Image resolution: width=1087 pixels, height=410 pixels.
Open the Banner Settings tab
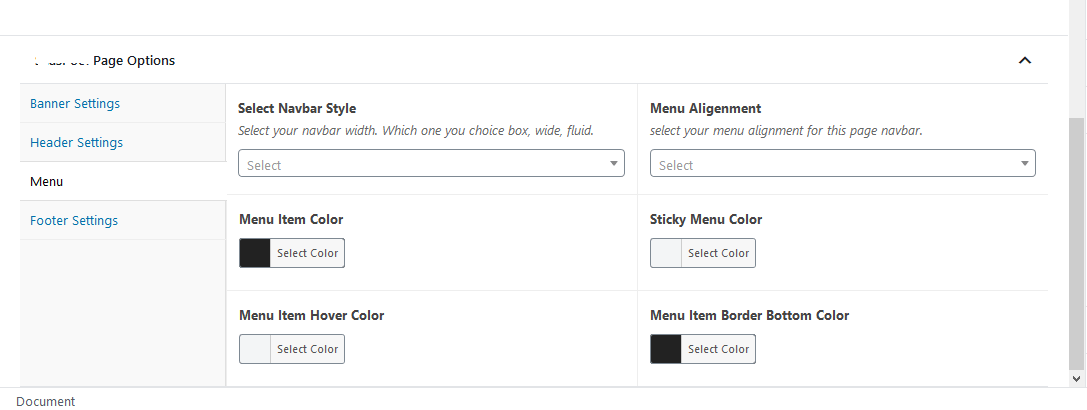coord(75,103)
